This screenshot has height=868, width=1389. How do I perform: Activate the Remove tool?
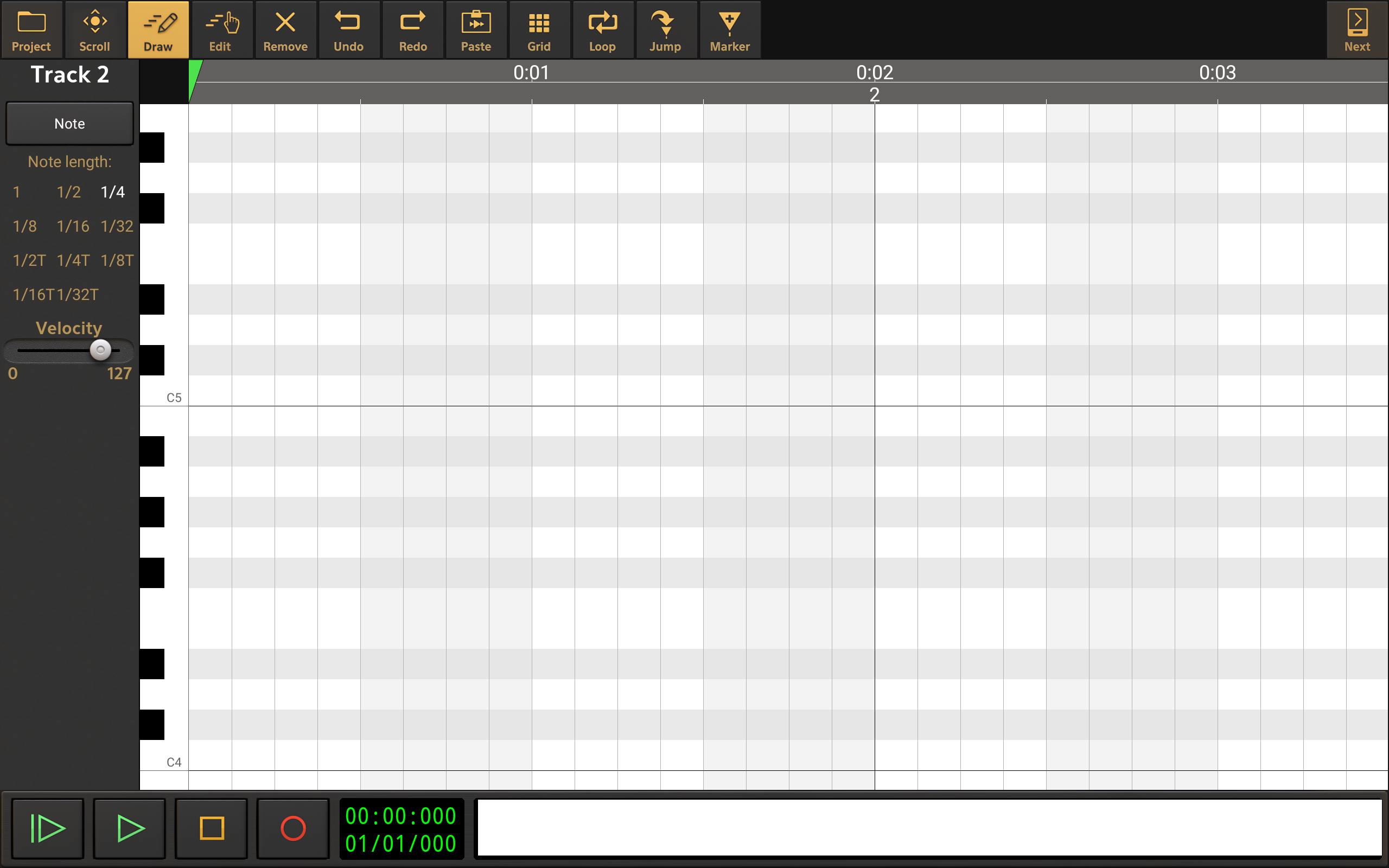tap(285, 30)
